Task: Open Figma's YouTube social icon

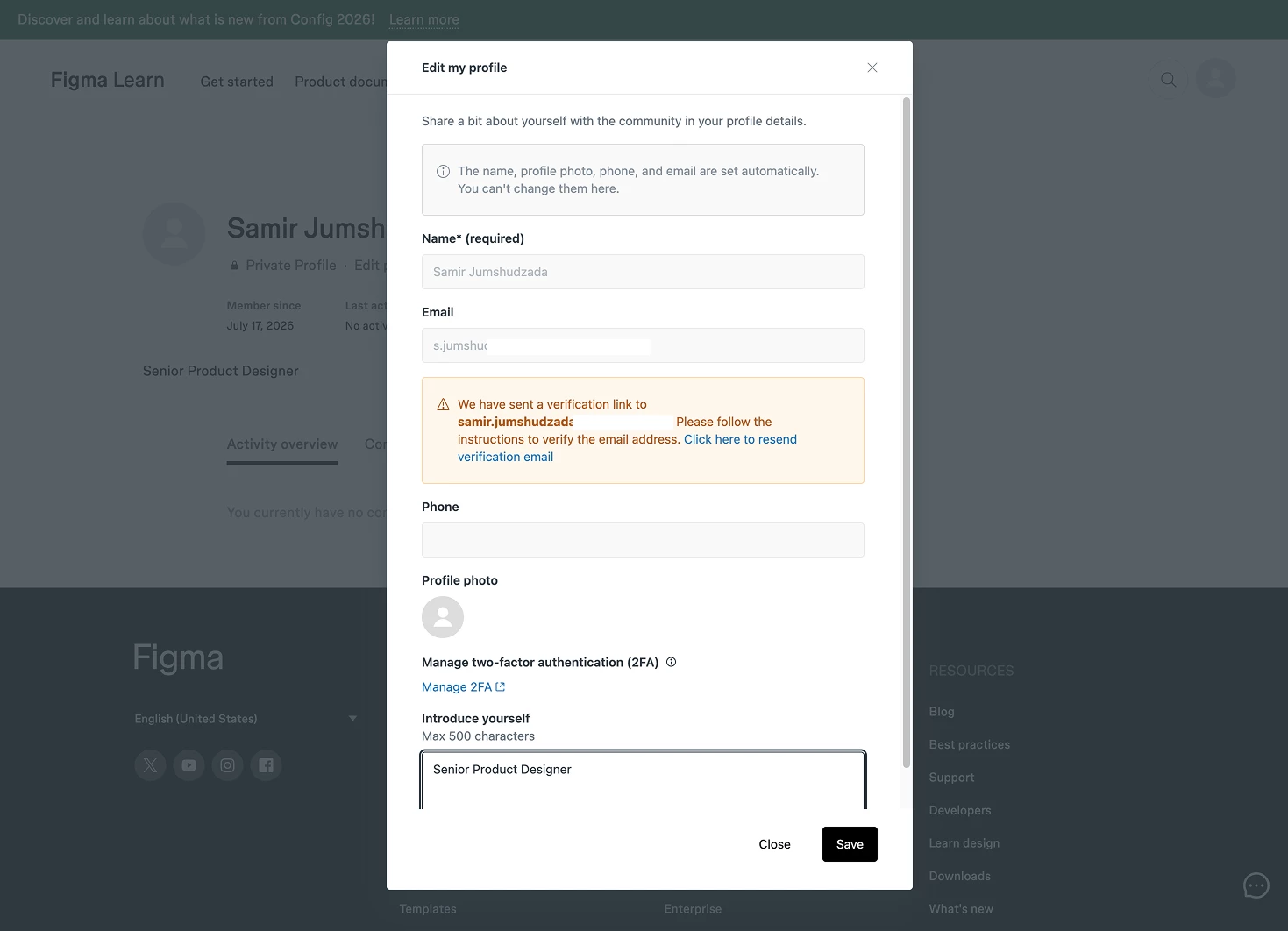Action: (189, 765)
